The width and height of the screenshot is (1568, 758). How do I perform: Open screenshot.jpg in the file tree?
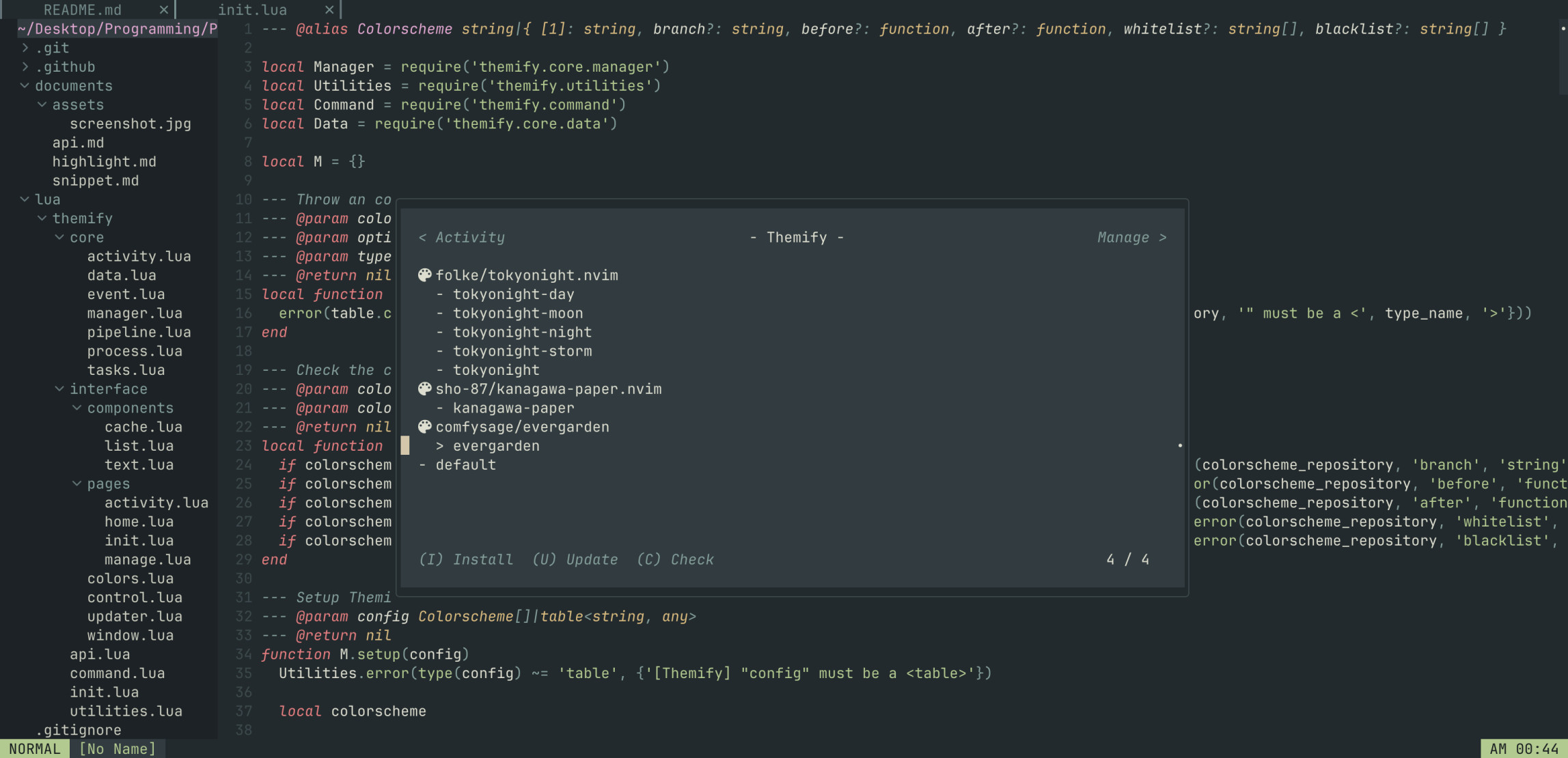coord(130,124)
